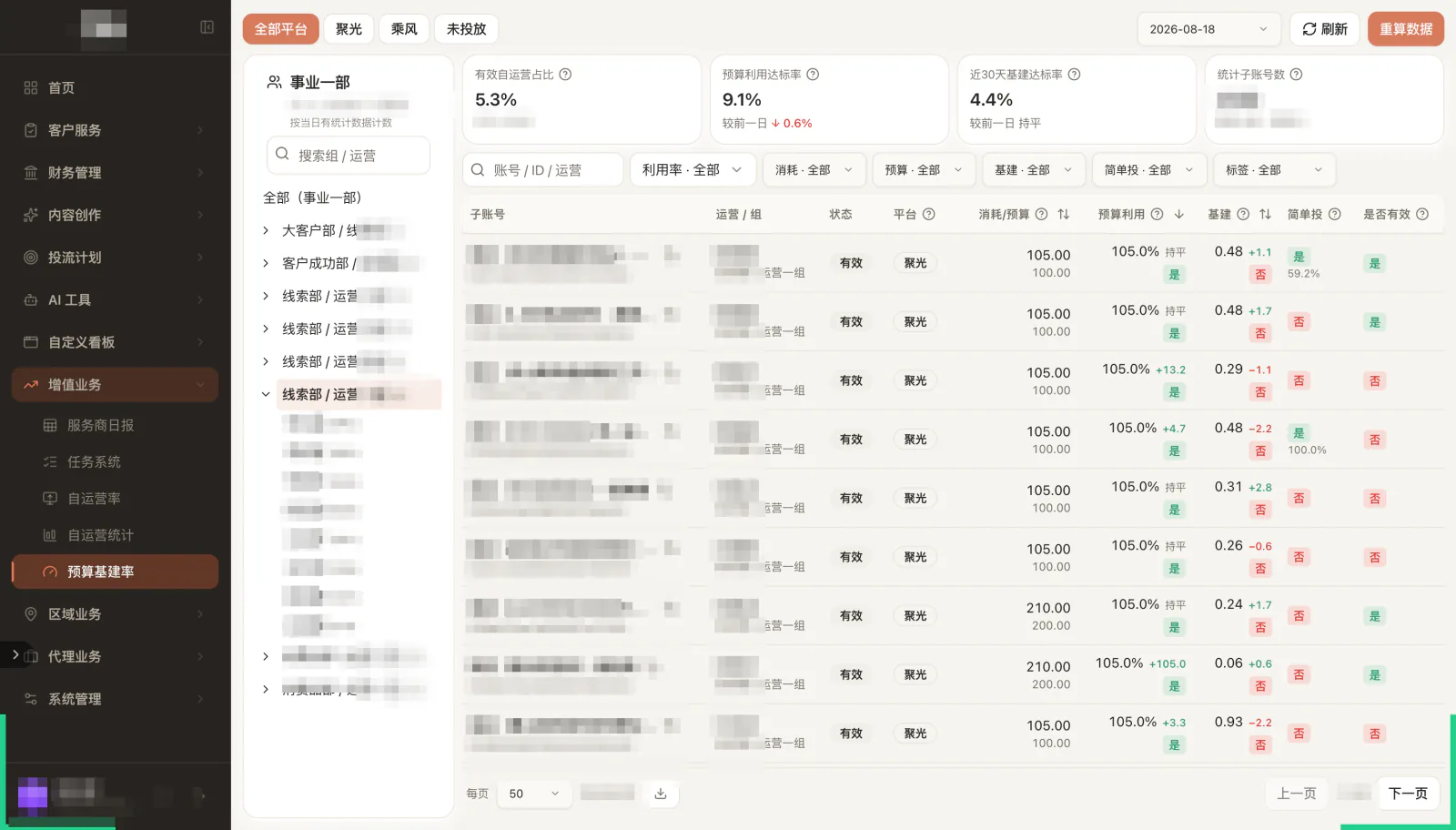The image size is (1456, 830).
Task: Expand 客户成功部 tree node
Action: pyautogui.click(x=266, y=263)
